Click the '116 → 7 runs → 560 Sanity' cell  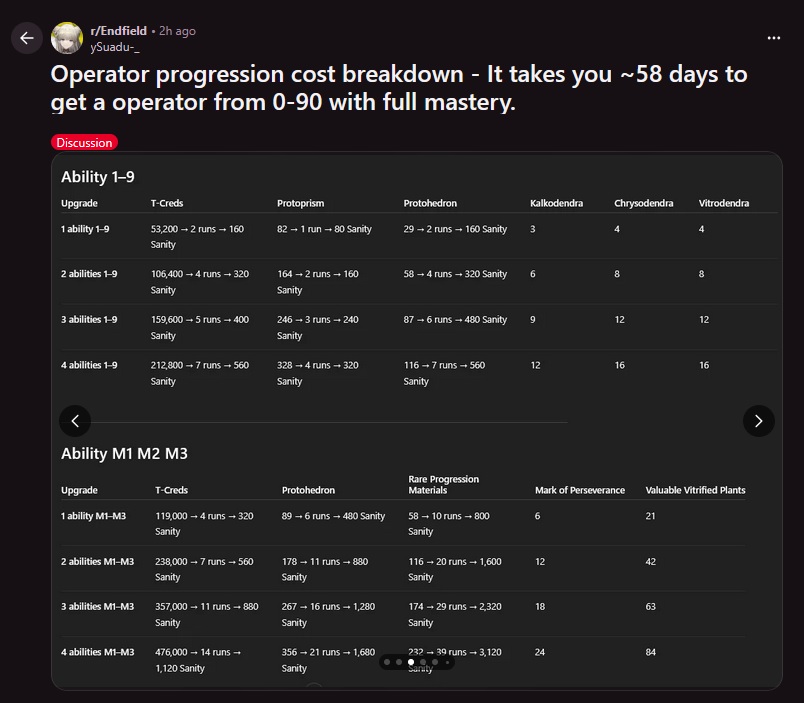pos(444,373)
